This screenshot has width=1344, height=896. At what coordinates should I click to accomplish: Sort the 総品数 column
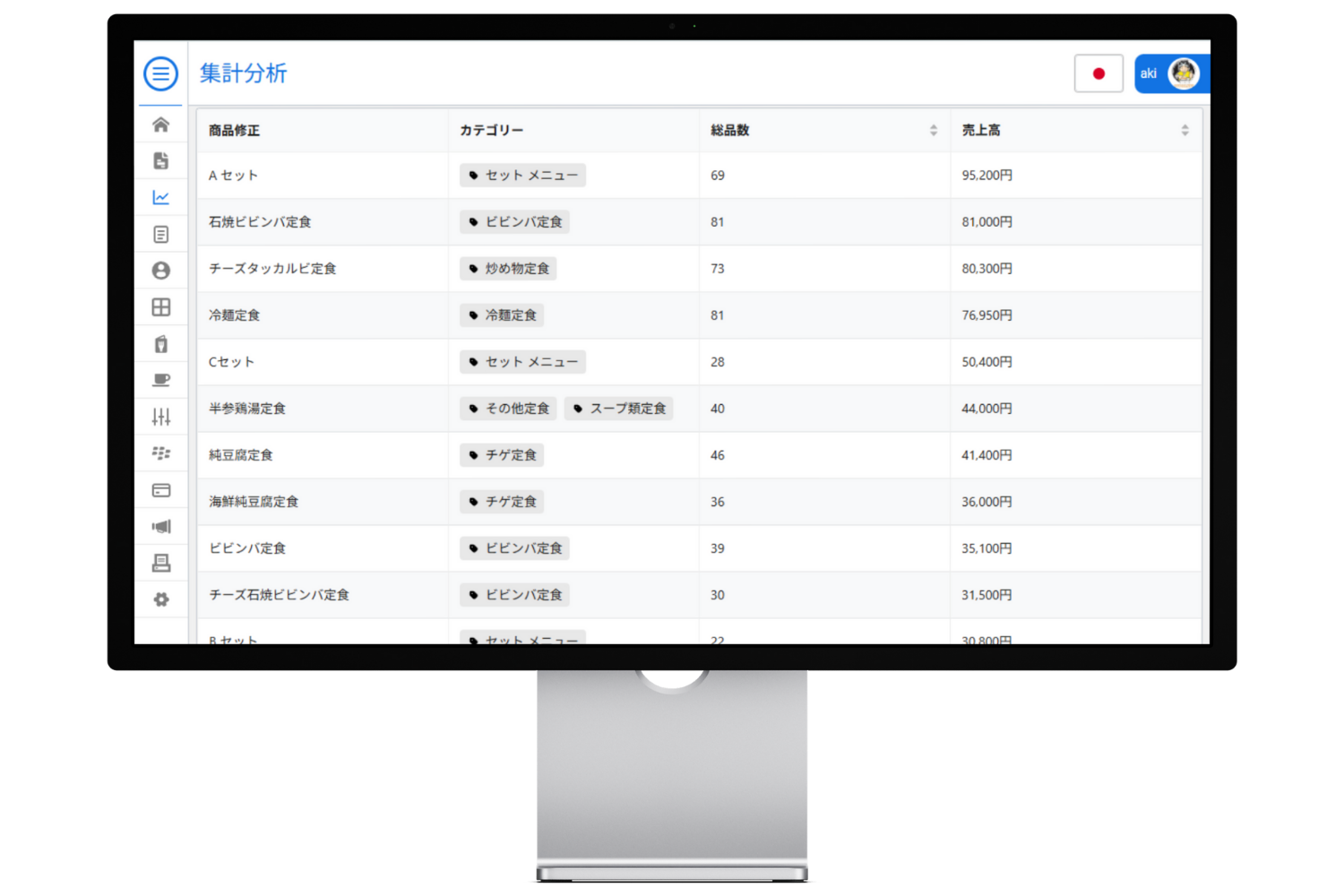(934, 130)
